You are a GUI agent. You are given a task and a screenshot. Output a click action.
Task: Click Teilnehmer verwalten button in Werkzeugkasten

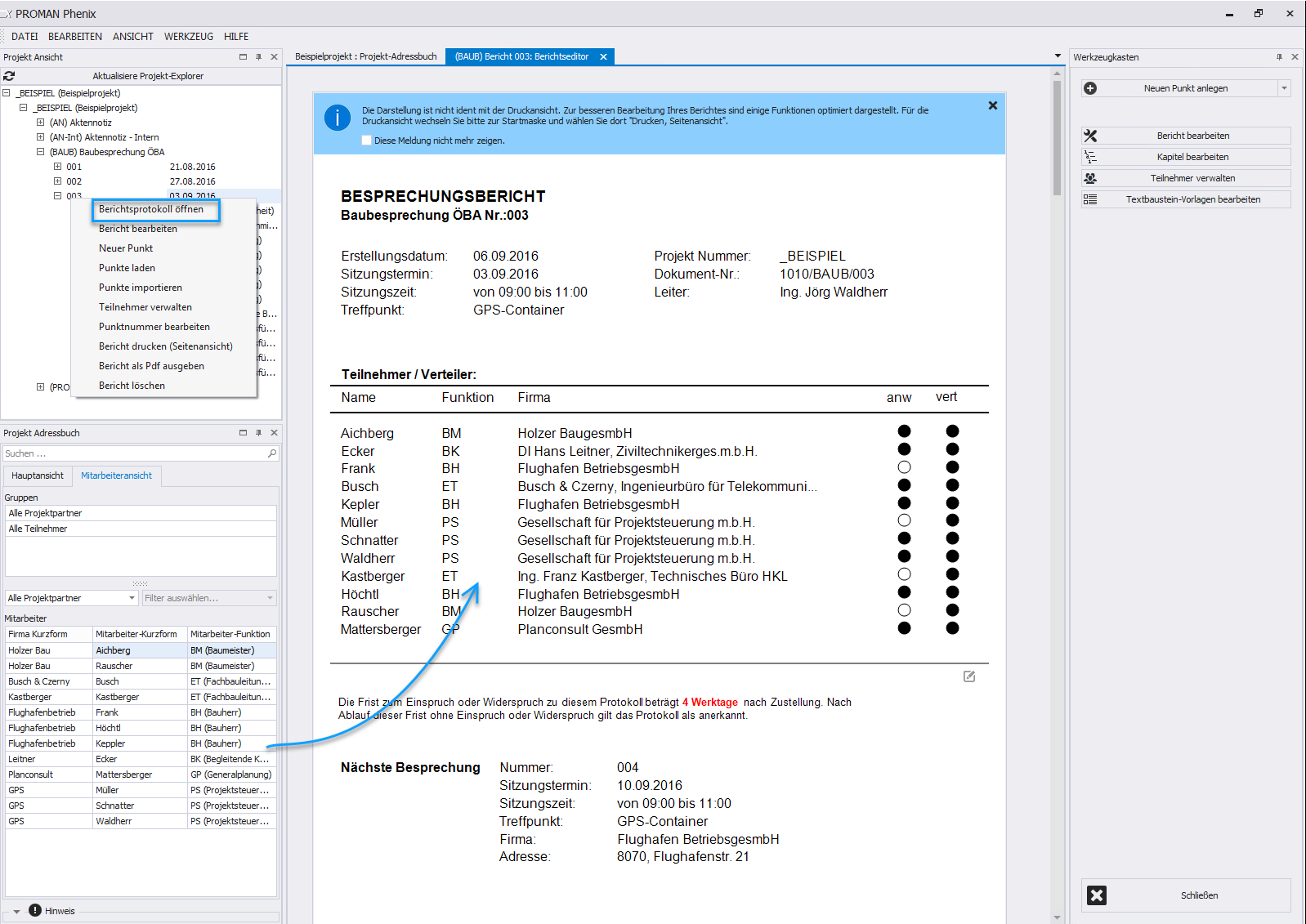click(x=1186, y=178)
